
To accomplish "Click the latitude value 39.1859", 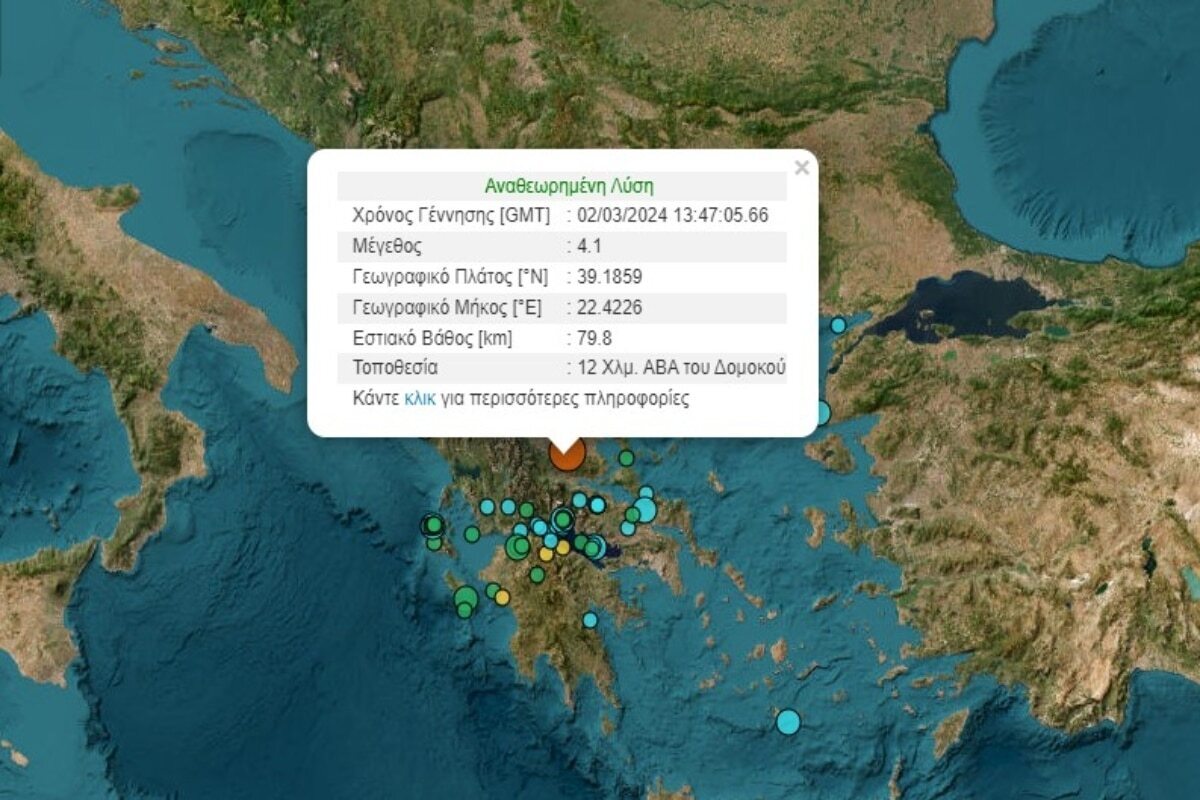I will [608, 277].
